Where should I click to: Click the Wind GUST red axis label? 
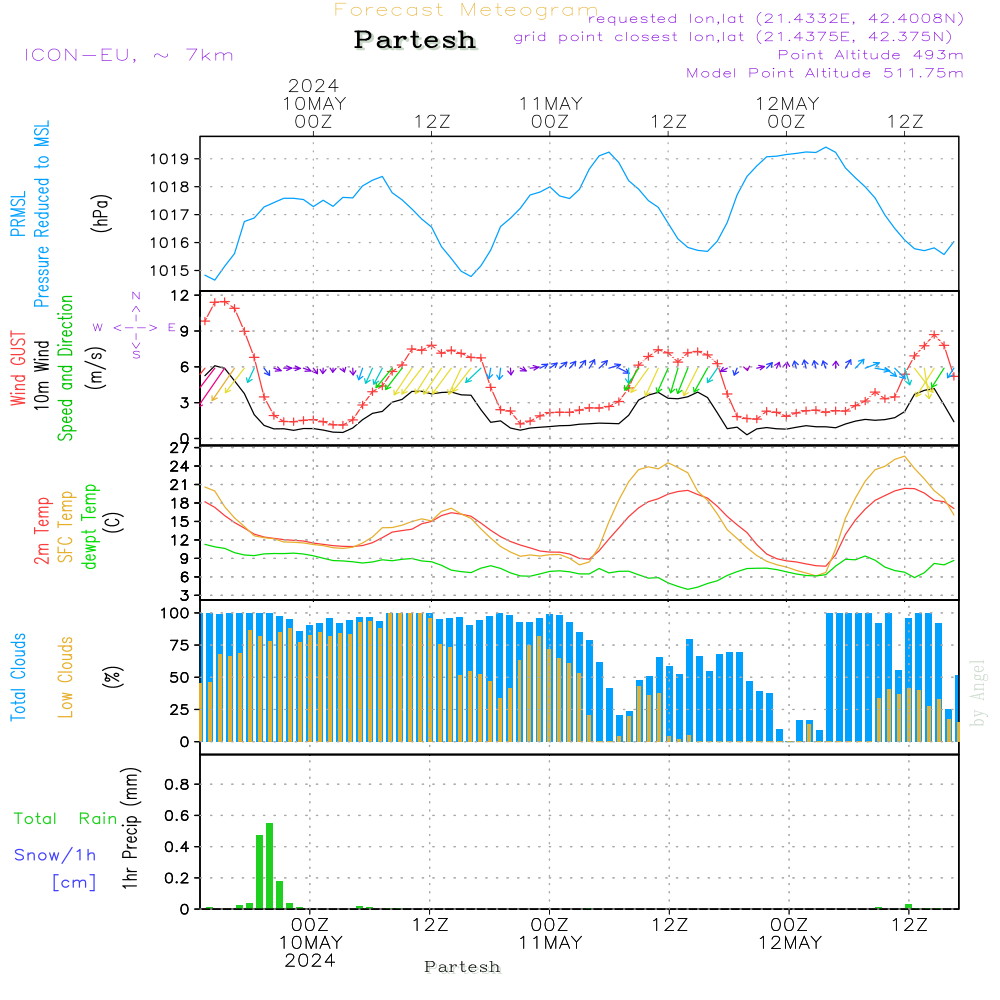18,370
